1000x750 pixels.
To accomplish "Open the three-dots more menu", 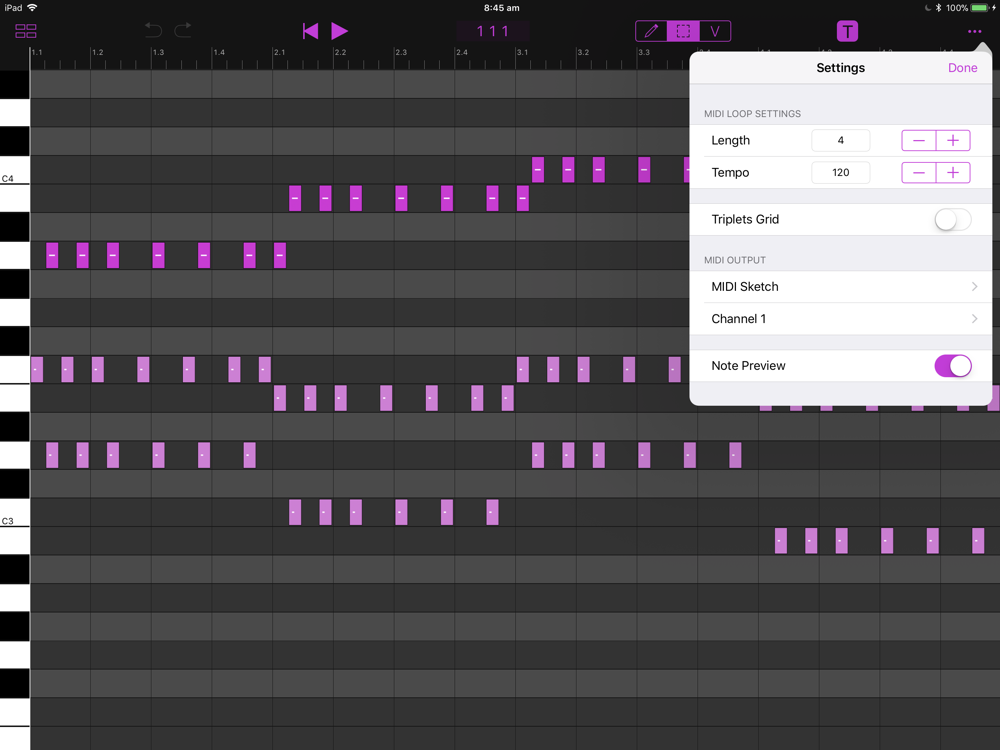I will tap(974, 31).
